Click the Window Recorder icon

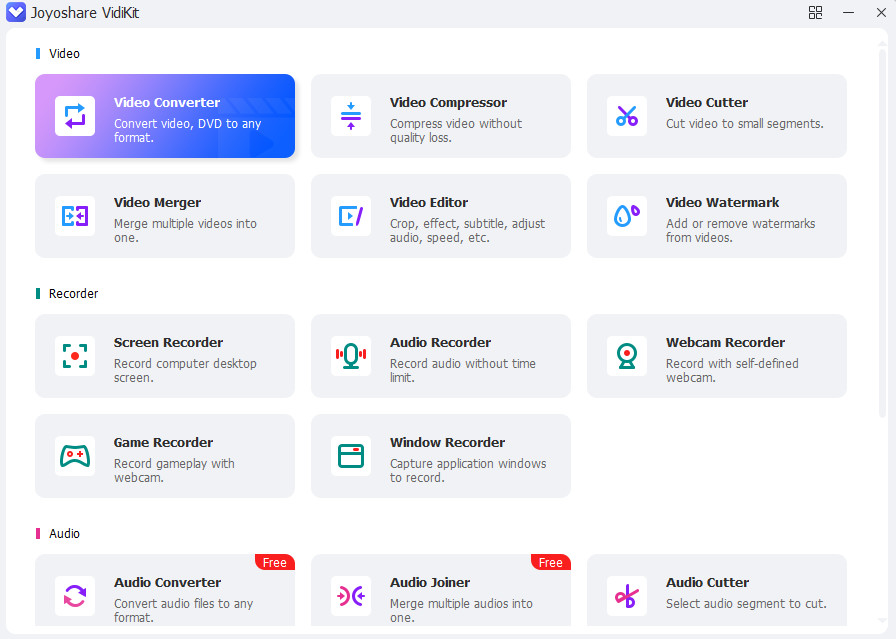coord(351,456)
